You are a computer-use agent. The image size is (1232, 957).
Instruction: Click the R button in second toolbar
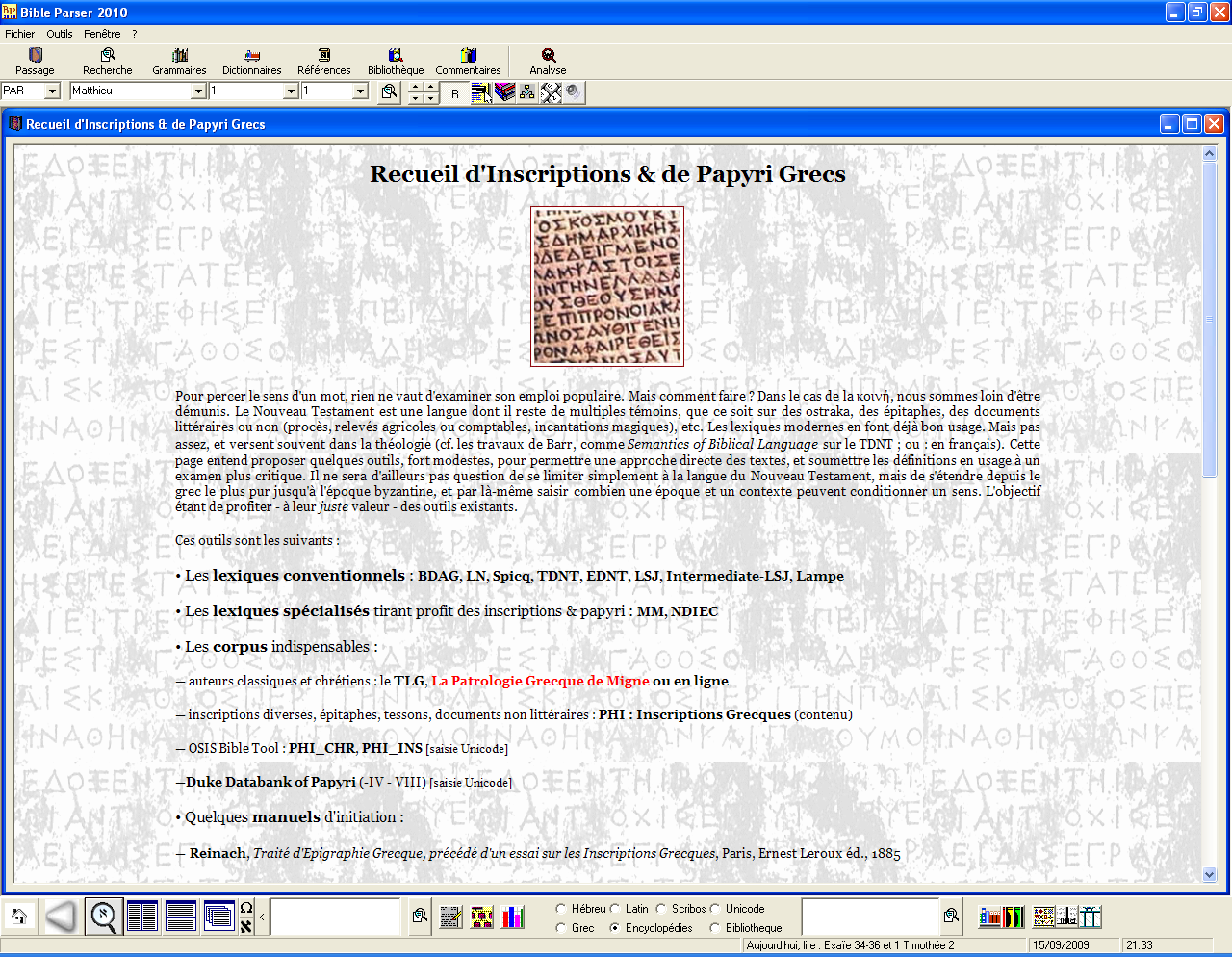pyautogui.click(x=455, y=93)
